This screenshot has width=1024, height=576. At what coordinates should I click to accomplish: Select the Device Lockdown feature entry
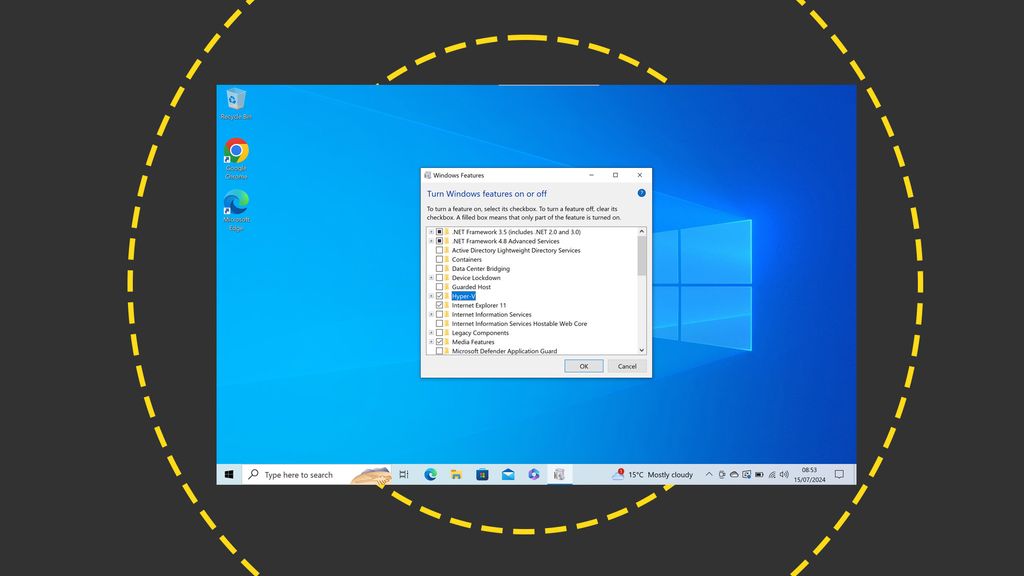tap(472, 277)
